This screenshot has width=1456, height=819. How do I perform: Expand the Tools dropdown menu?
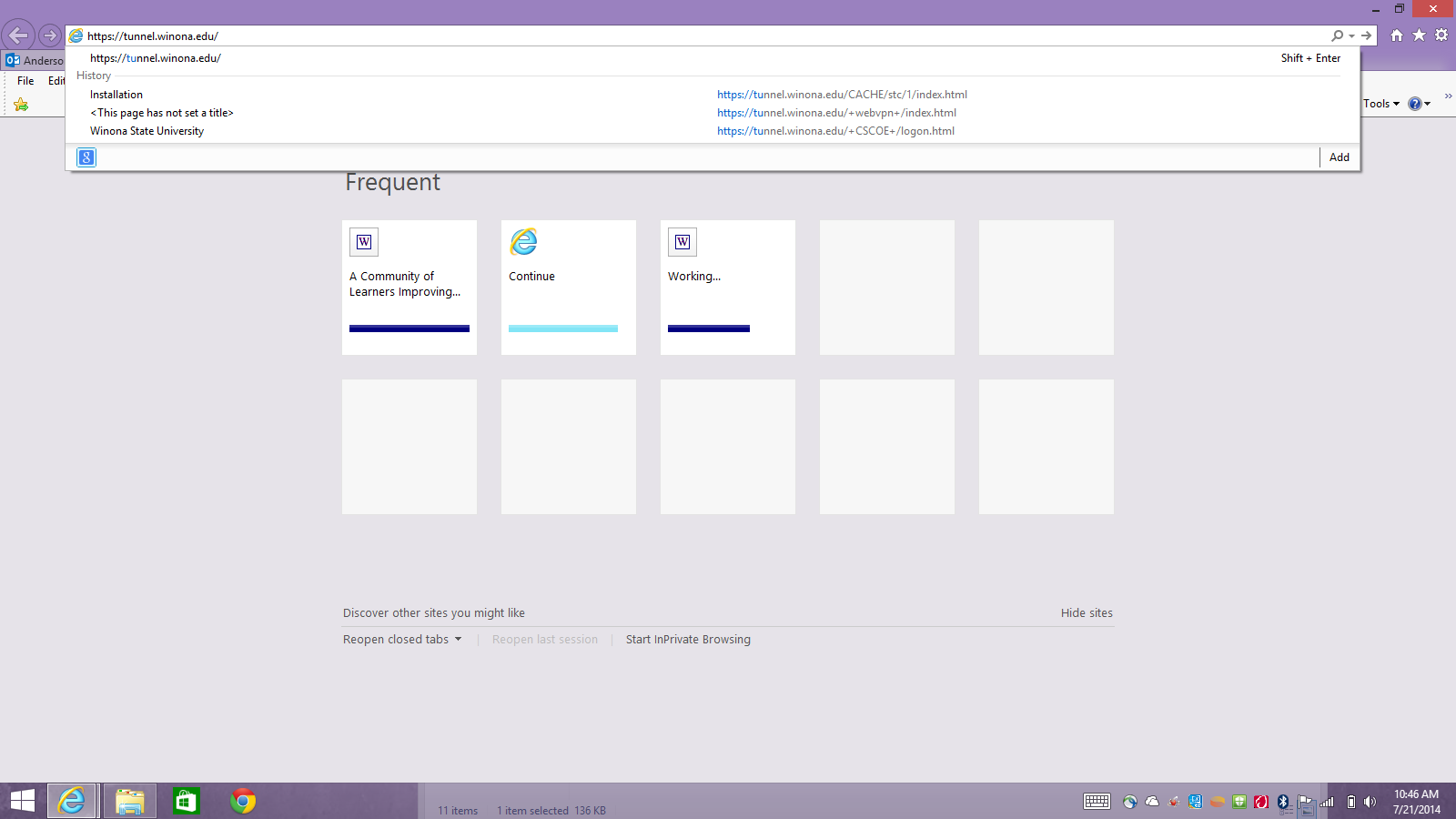pos(1380,104)
